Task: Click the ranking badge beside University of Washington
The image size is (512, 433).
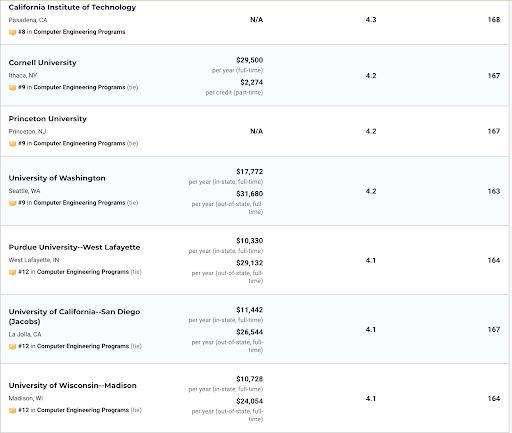Action: point(12,203)
